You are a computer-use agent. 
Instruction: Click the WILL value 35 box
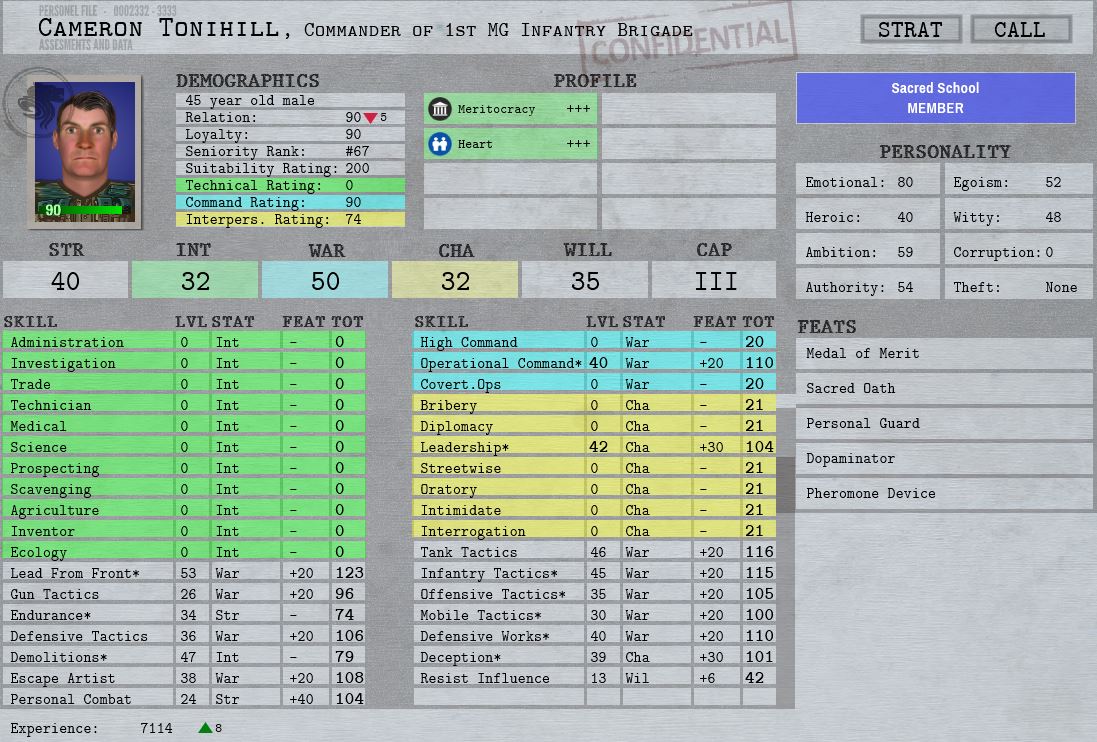[x=585, y=280]
